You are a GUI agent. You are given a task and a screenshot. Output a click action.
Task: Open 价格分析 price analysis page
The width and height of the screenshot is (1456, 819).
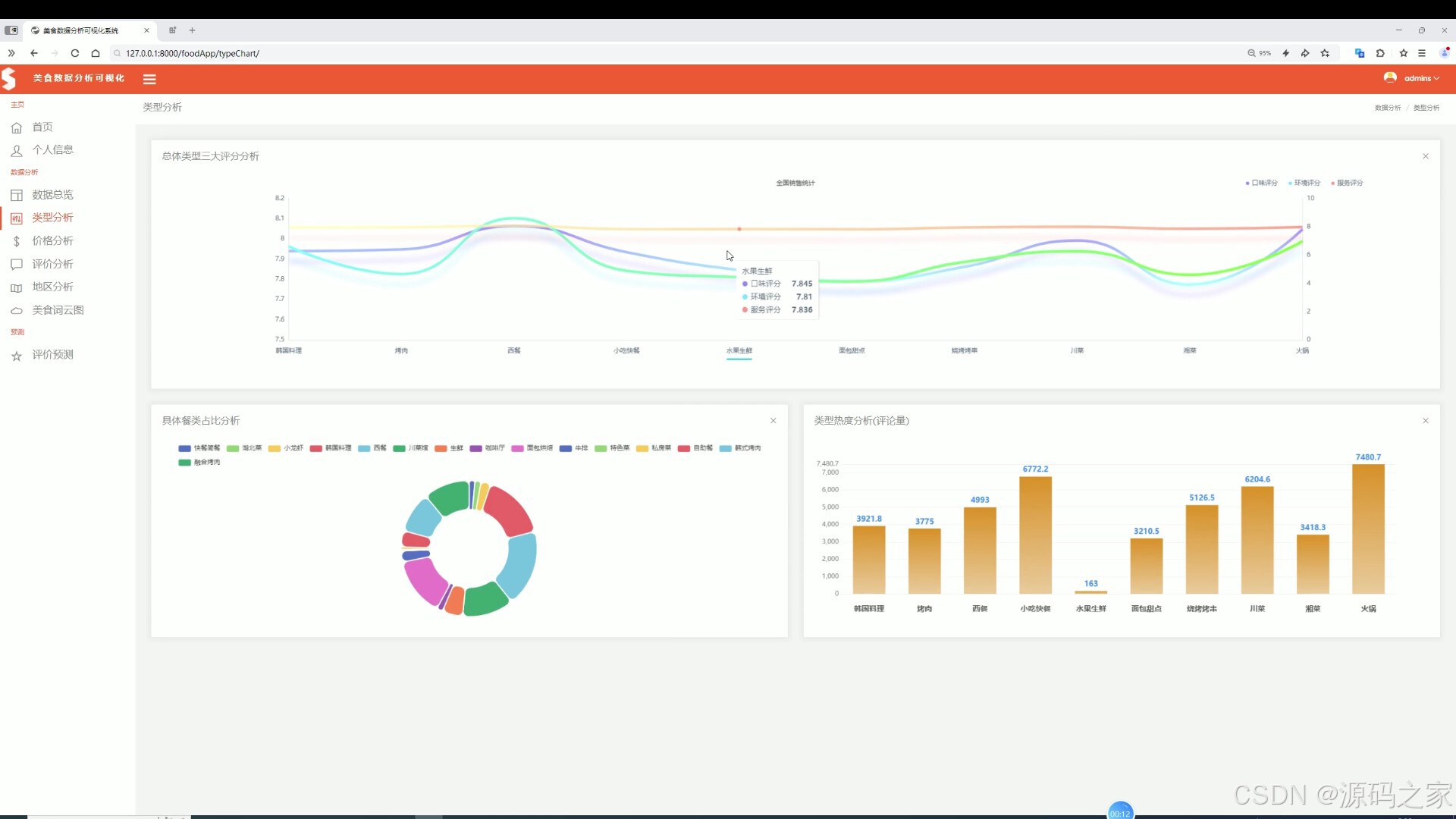click(x=52, y=241)
